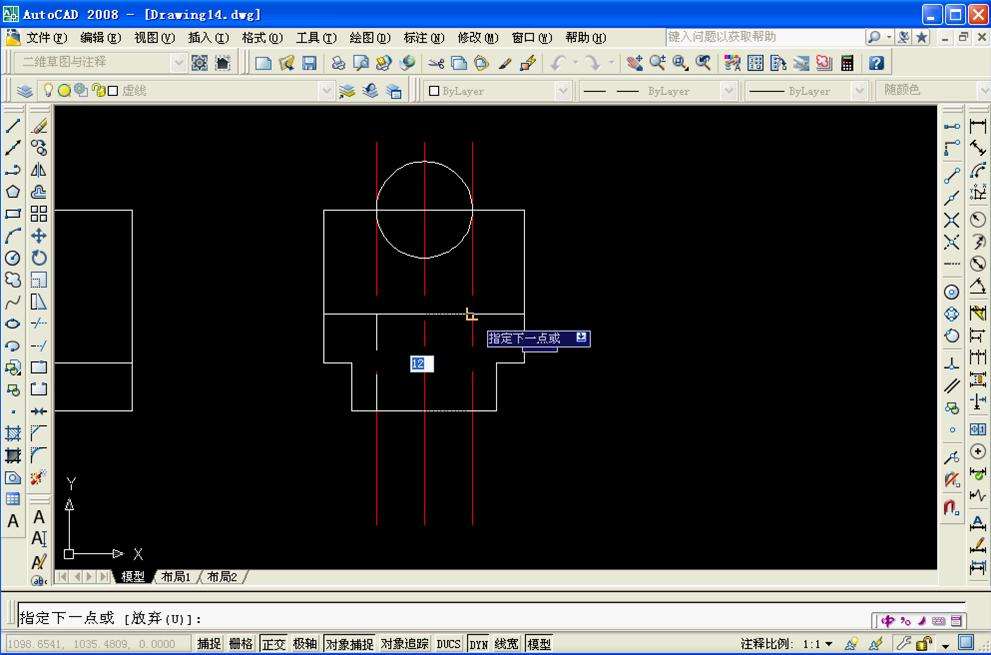Choose the Mirror tool
991x655 pixels.
pos(39,170)
